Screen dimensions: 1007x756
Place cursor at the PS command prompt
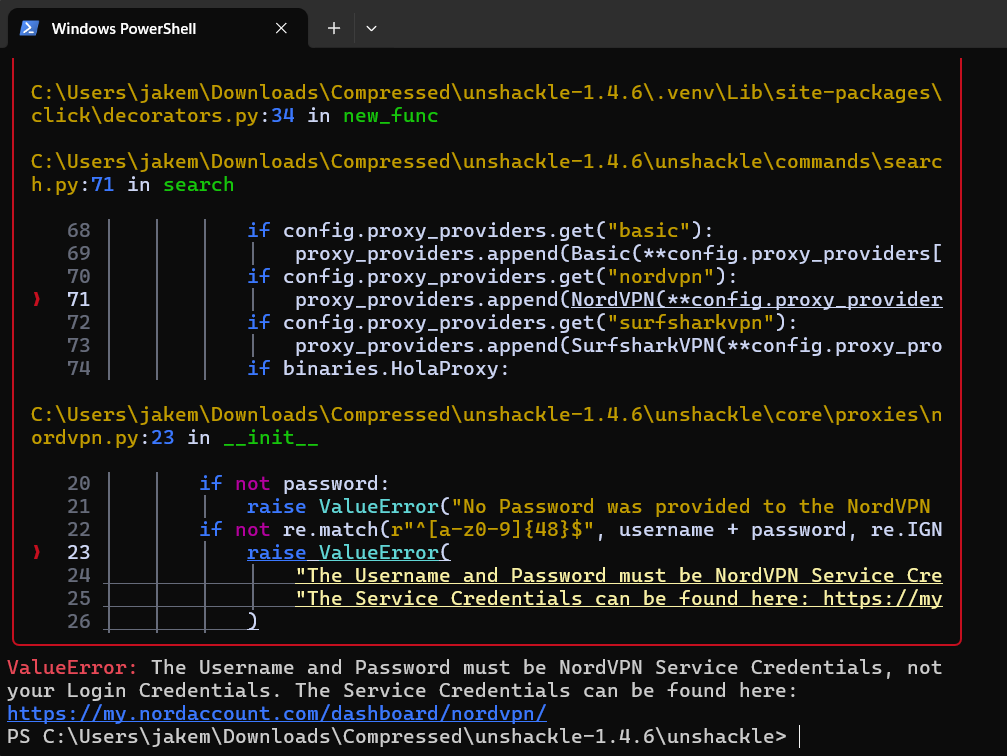point(799,737)
